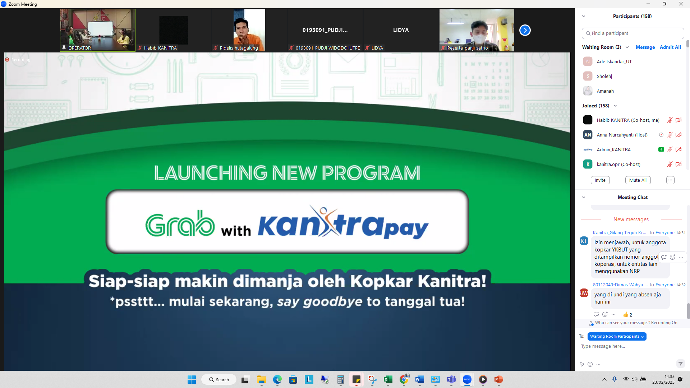The width and height of the screenshot is (690, 388).
Task: Click Admit All waiting room participants
Action: [670, 47]
